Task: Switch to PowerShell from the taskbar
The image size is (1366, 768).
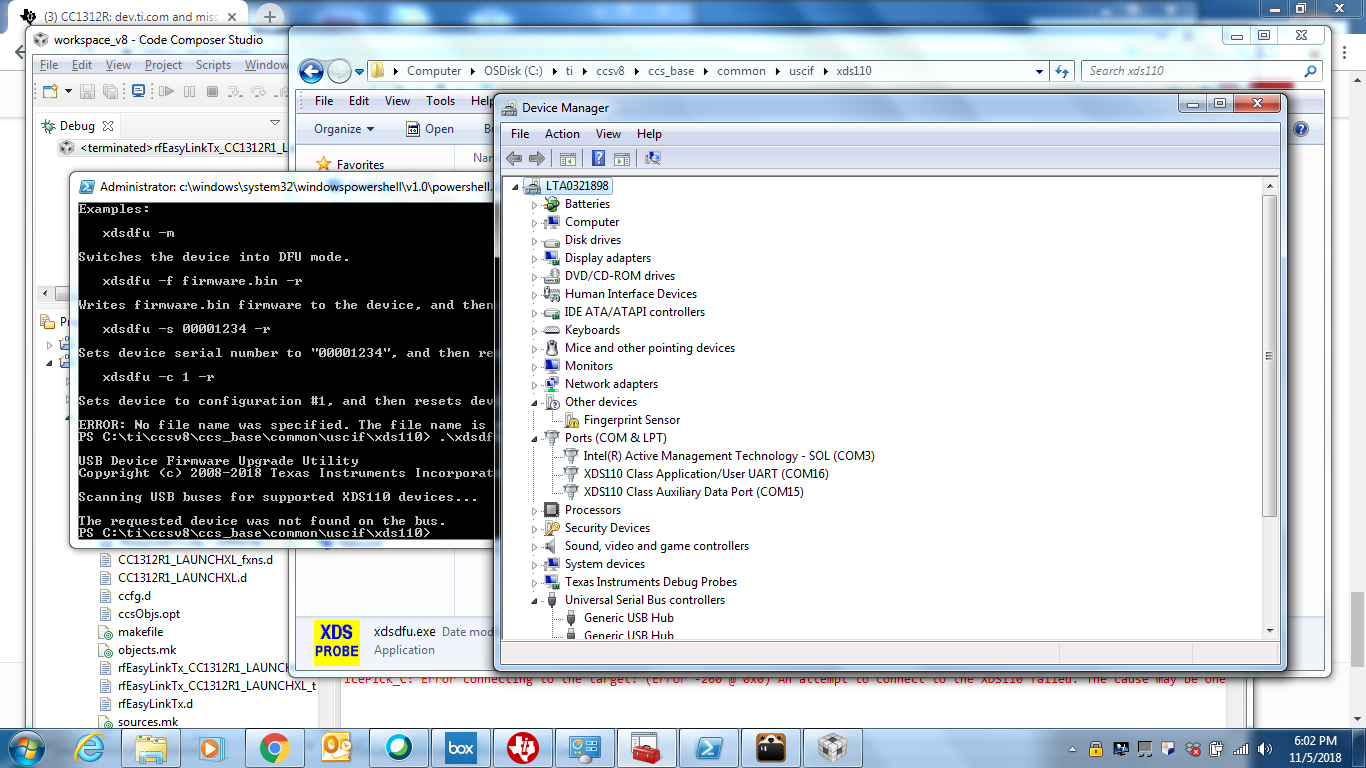Action: click(x=708, y=747)
